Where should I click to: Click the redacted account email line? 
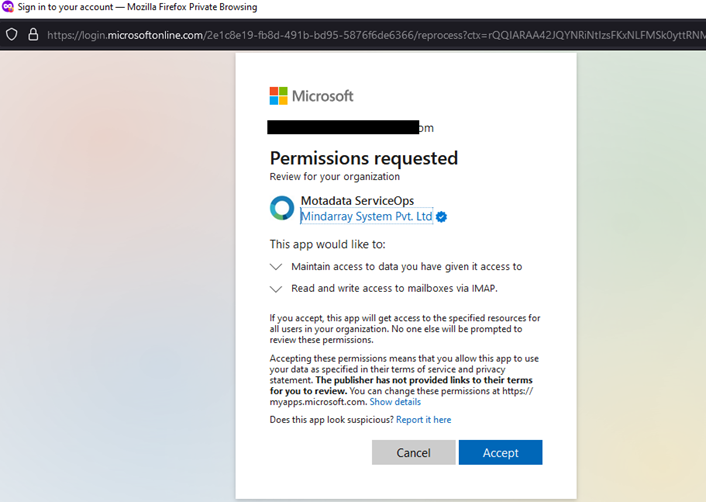pos(350,128)
